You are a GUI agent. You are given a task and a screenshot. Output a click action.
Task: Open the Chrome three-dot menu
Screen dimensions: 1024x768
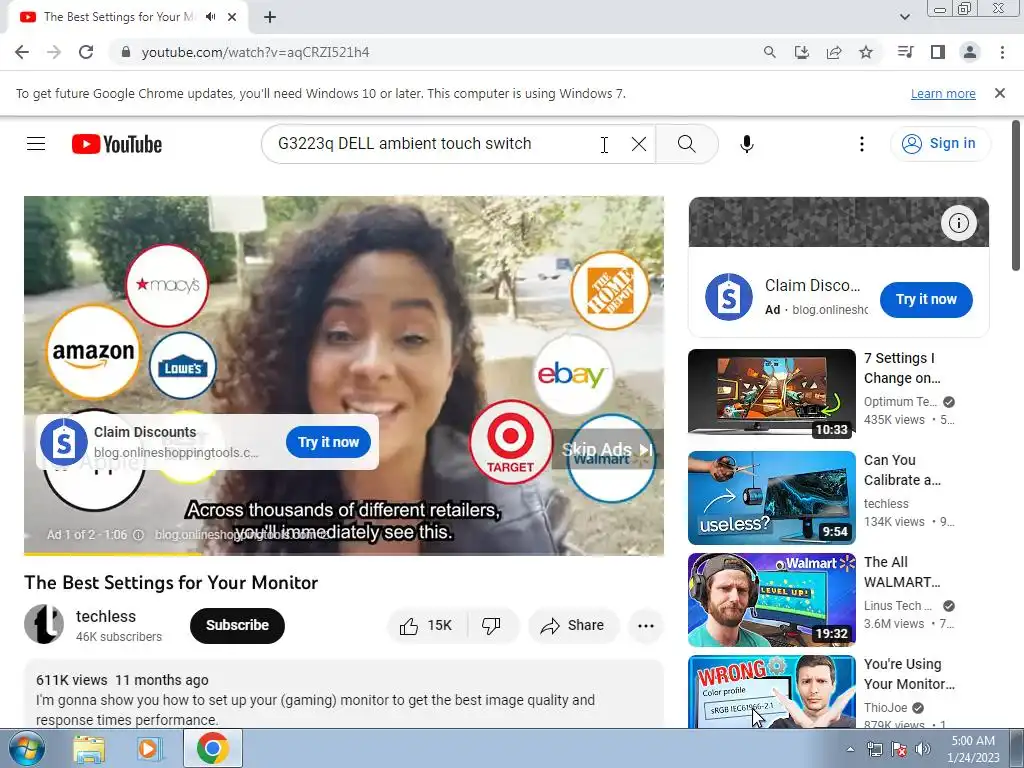(x=1002, y=52)
